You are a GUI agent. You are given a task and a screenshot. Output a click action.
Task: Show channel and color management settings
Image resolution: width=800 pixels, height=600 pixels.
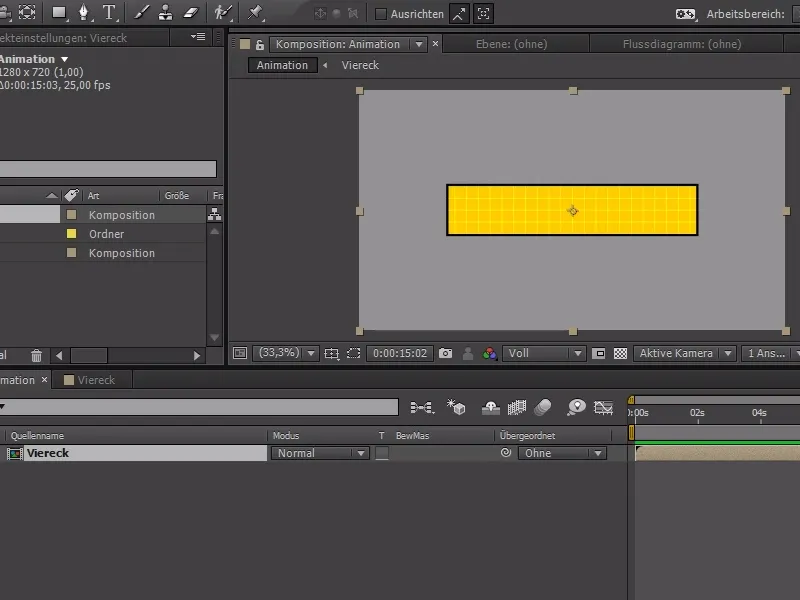(489, 353)
